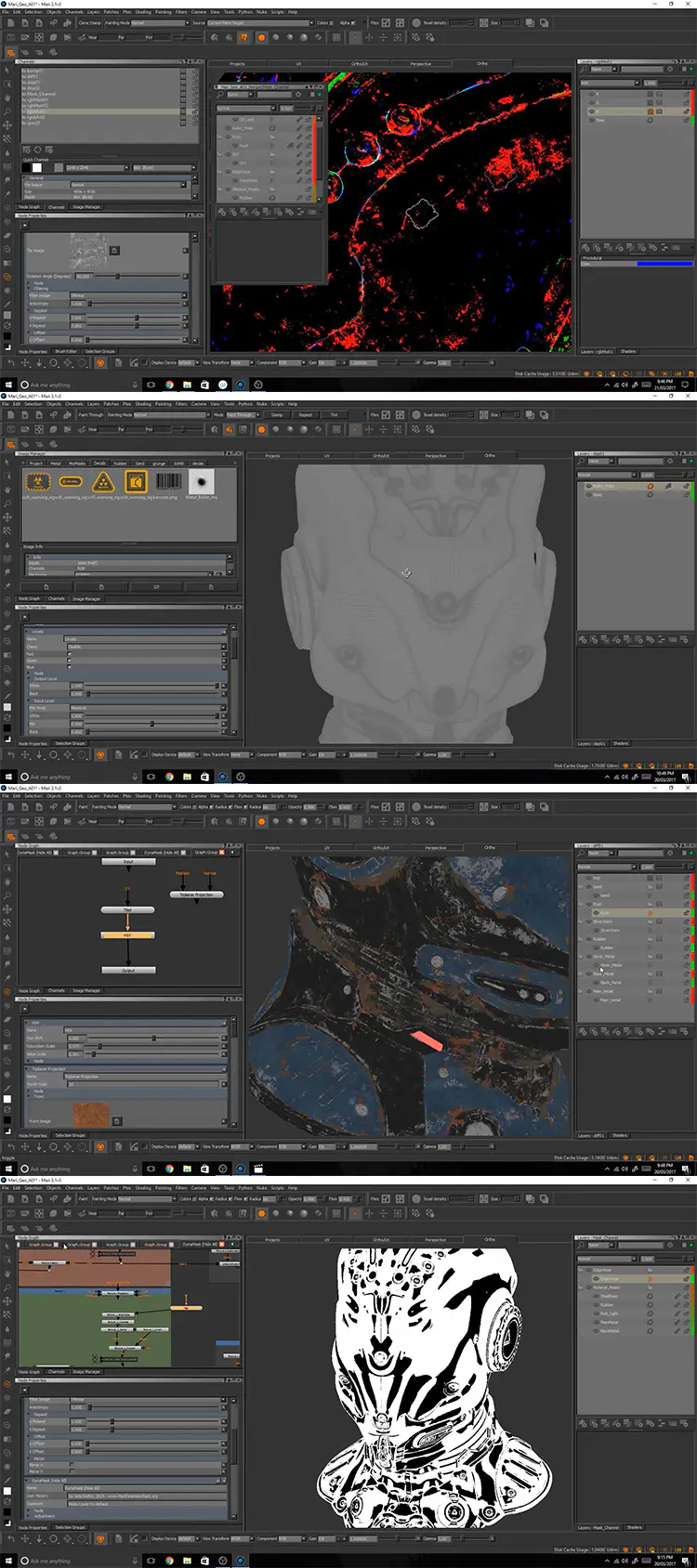This screenshot has height=1568, width=697.
Task: Toggle the Colors checkbox in diff01 window top toolbar
Action: [x=193, y=806]
